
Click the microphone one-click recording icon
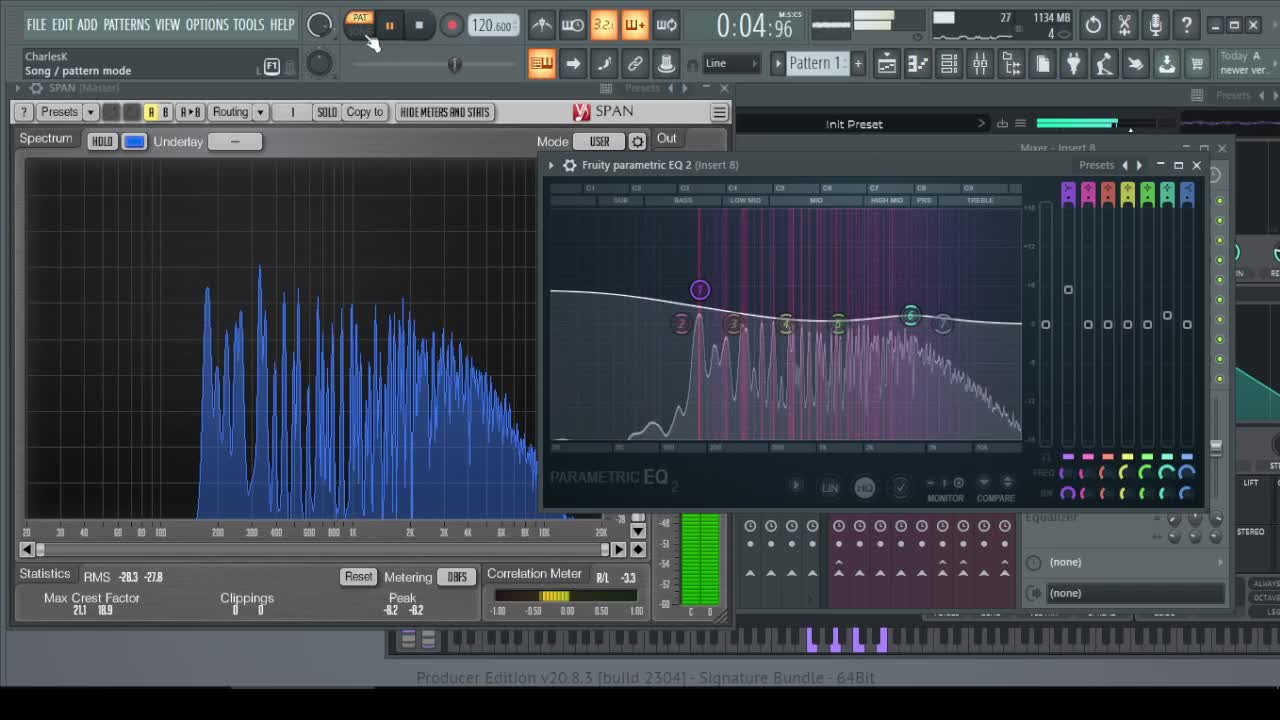point(1155,25)
